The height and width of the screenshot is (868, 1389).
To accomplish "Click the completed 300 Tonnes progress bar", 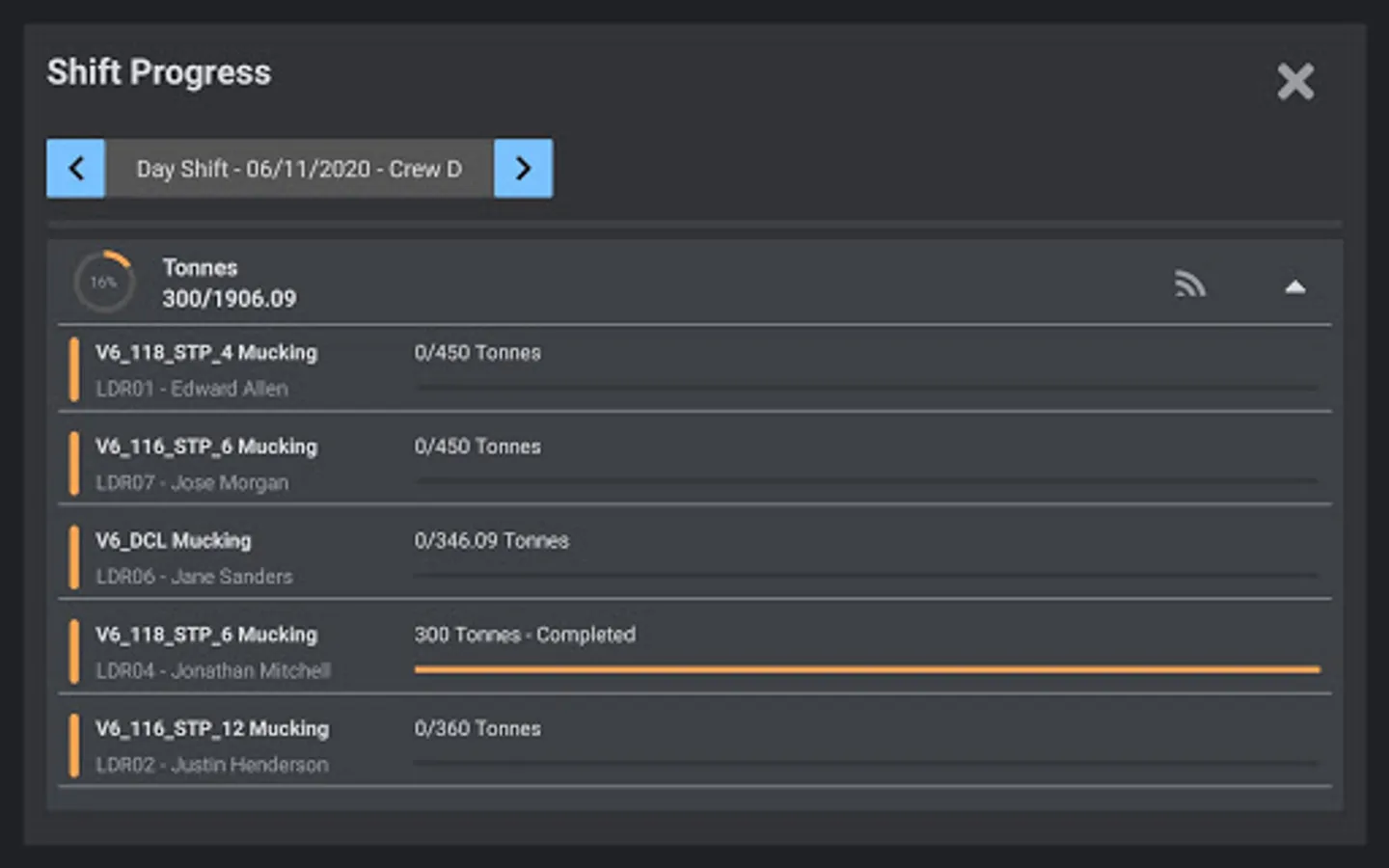I will point(866,669).
